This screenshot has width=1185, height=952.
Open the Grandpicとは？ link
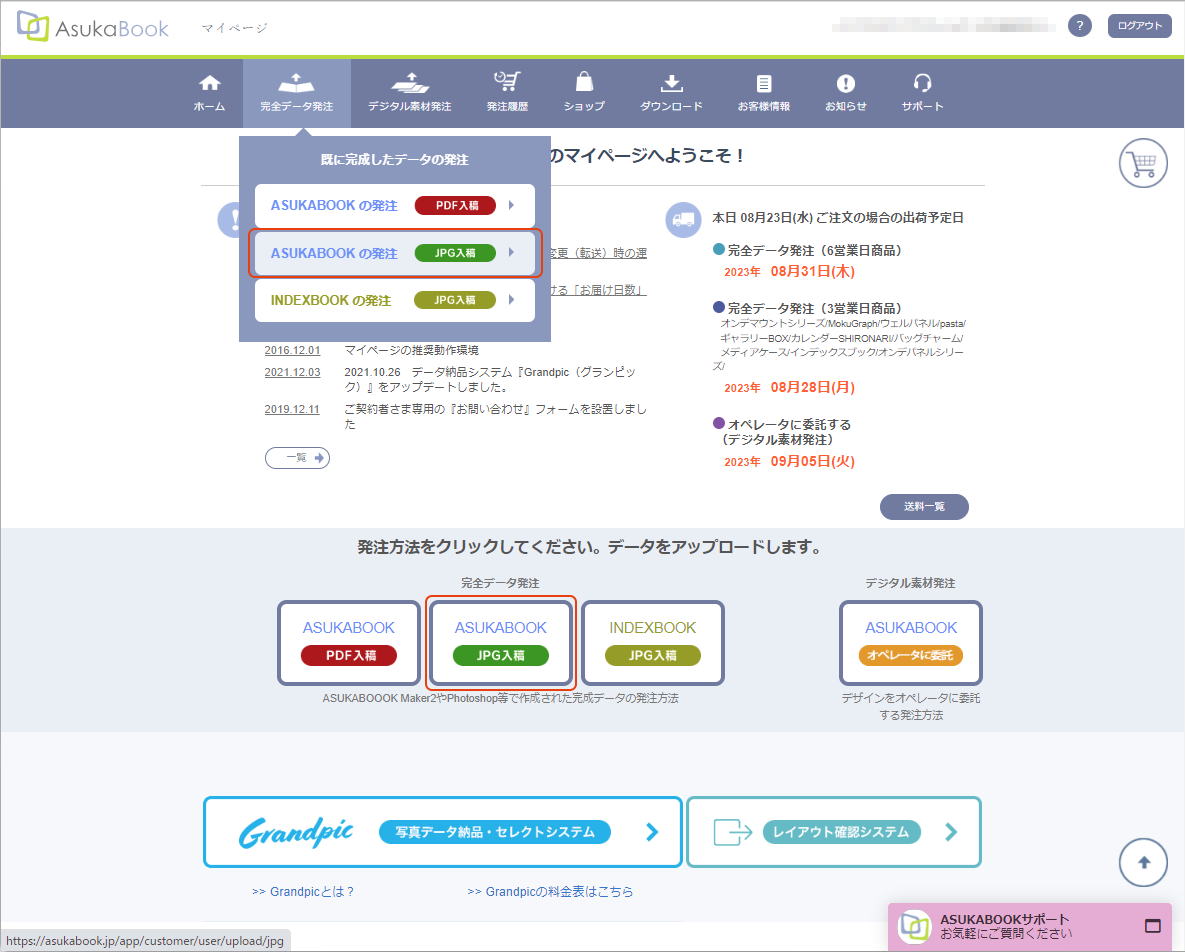click(x=304, y=891)
